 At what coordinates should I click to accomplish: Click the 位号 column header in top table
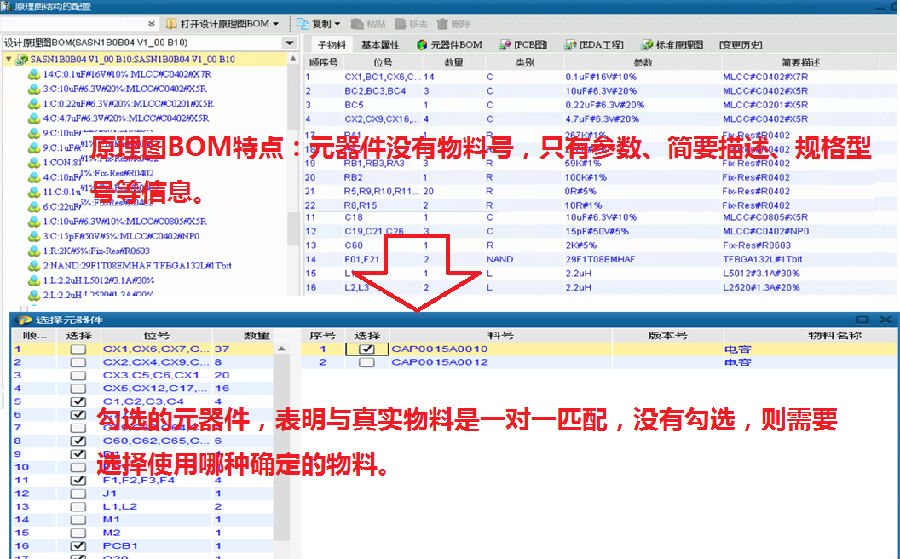click(383, 61)
